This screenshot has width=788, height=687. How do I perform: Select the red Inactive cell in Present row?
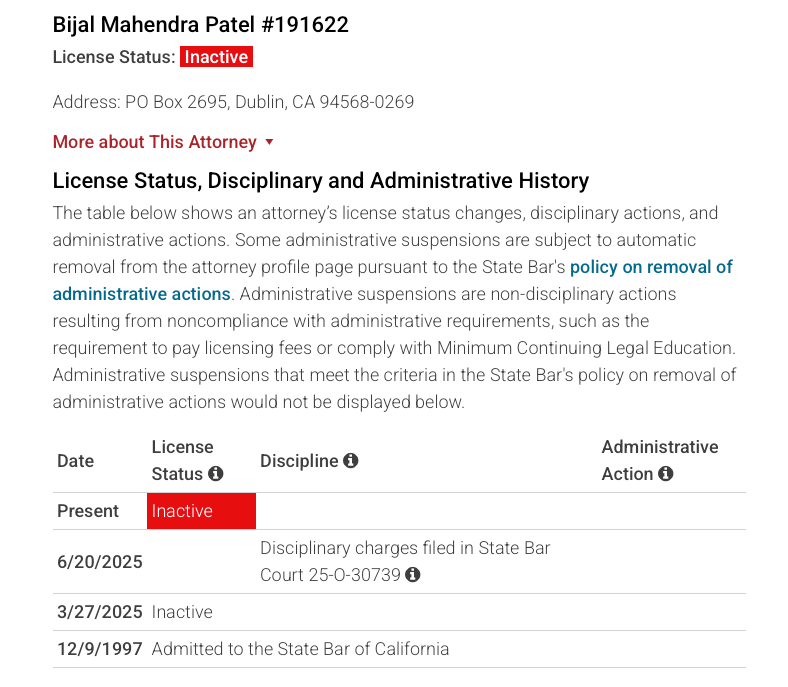pos(201,511)
